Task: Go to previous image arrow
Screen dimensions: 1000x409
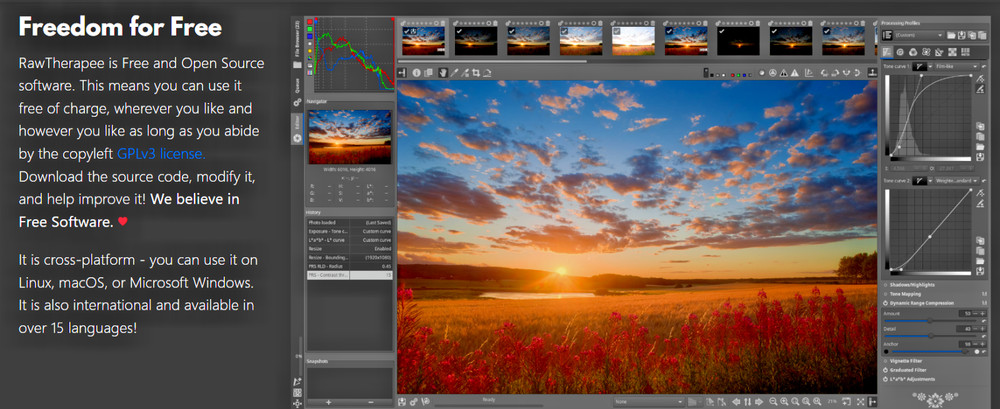Action: tap(736, 402)
